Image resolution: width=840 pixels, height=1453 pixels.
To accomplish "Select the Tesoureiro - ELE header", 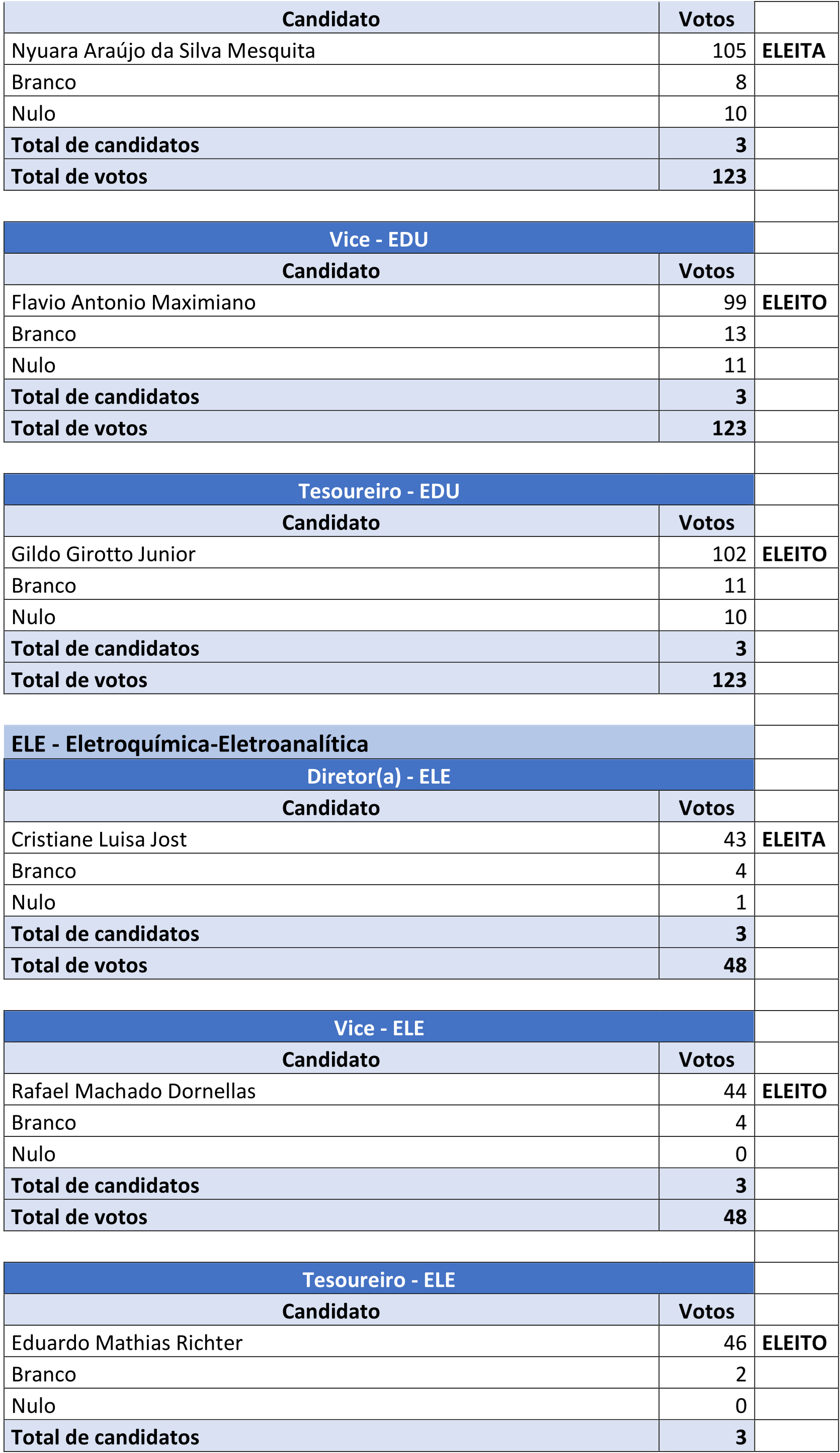I will point(379,1279).
